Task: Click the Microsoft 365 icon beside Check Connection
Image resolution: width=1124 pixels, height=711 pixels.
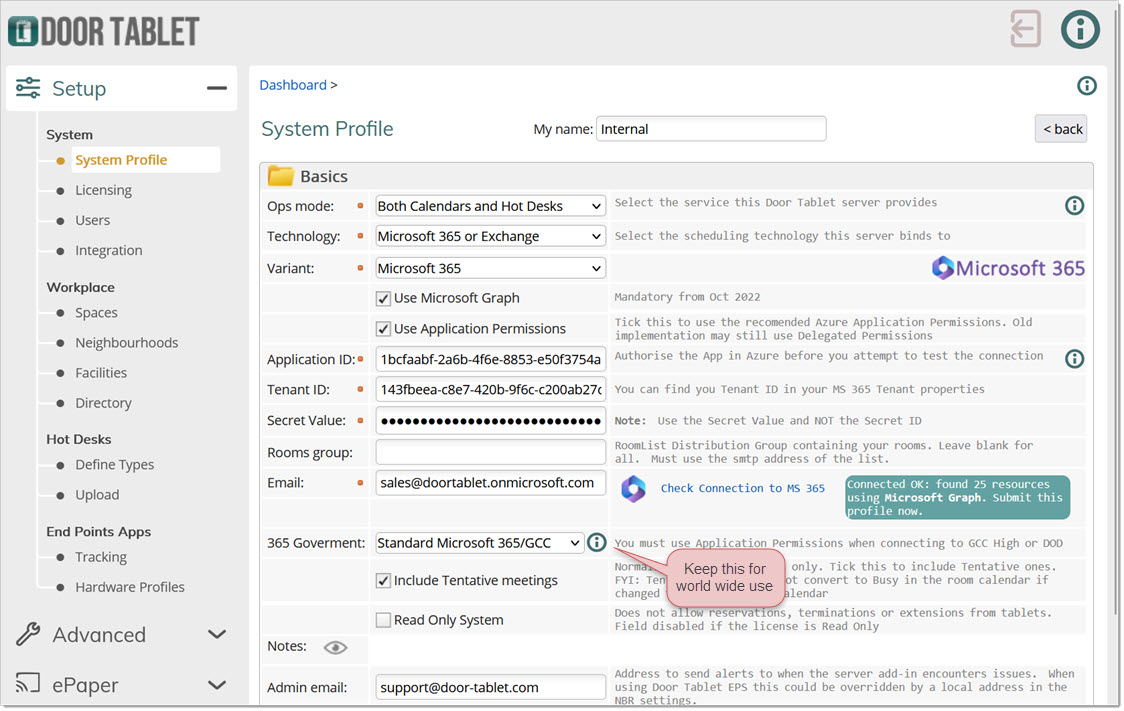Action: point(633,489)
